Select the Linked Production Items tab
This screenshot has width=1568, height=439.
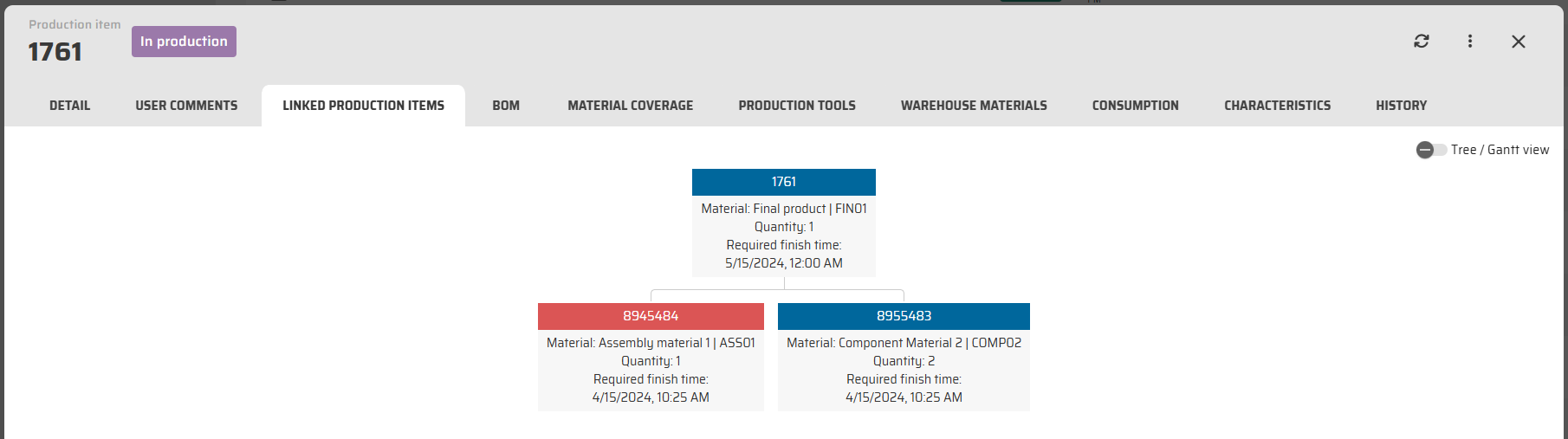[363, 106]
